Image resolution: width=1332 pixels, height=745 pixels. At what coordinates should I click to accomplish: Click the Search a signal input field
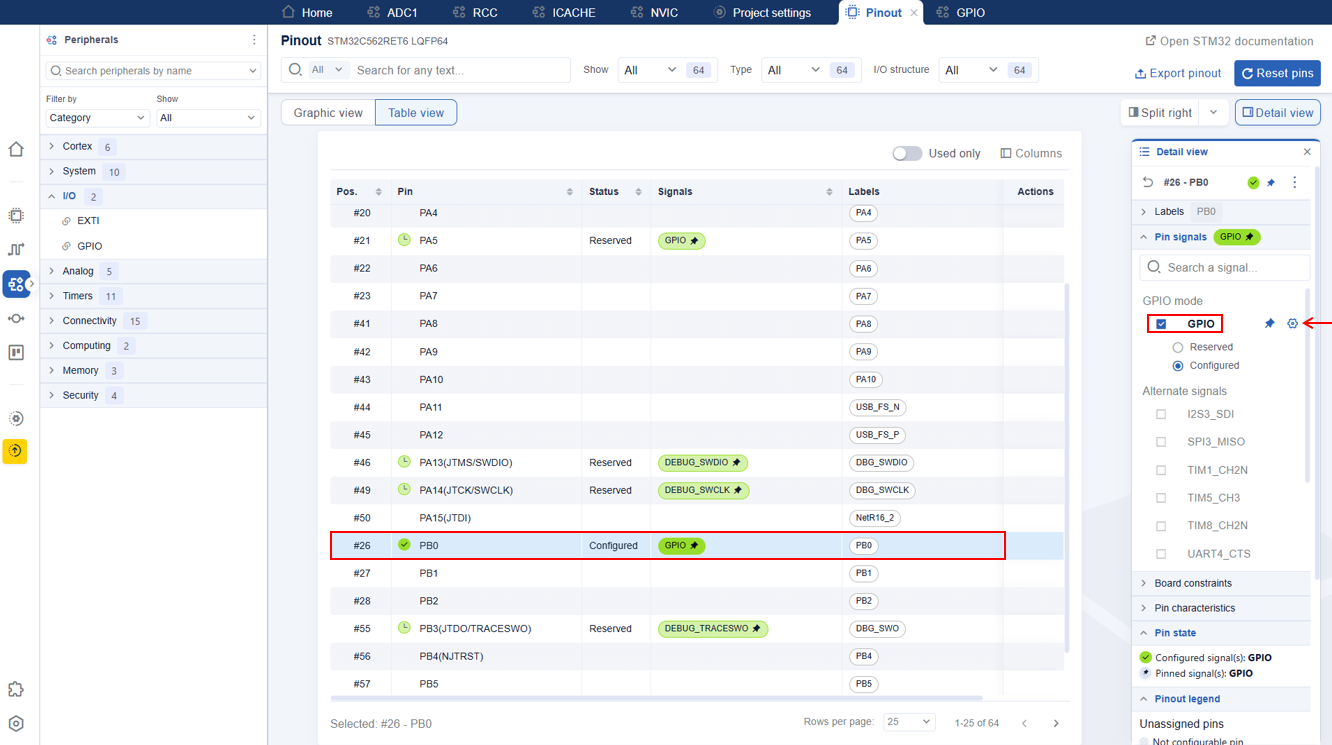(1234, 268)
